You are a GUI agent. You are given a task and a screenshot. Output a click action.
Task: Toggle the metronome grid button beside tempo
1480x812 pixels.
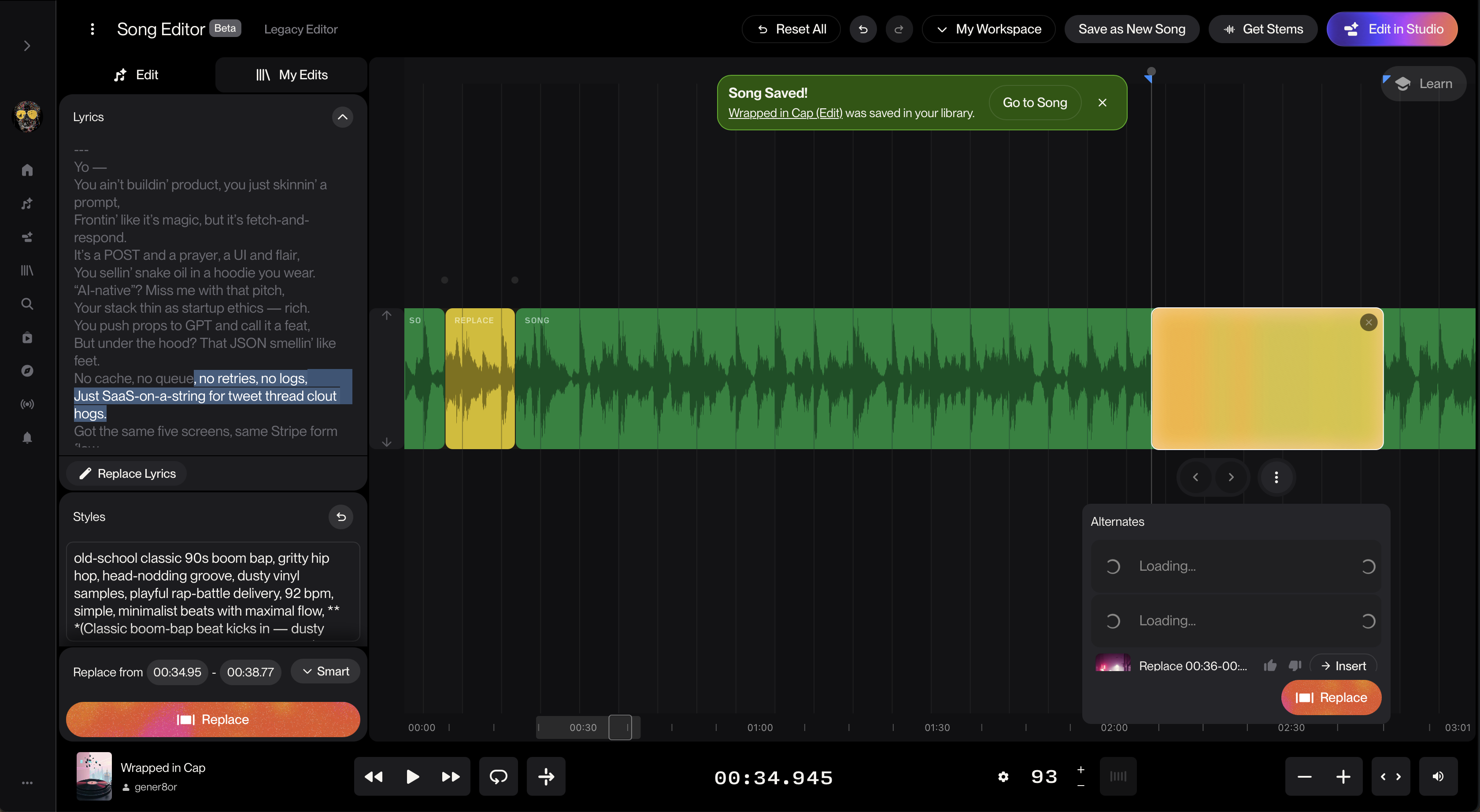pyautogui.click(x=1117, y=776)
